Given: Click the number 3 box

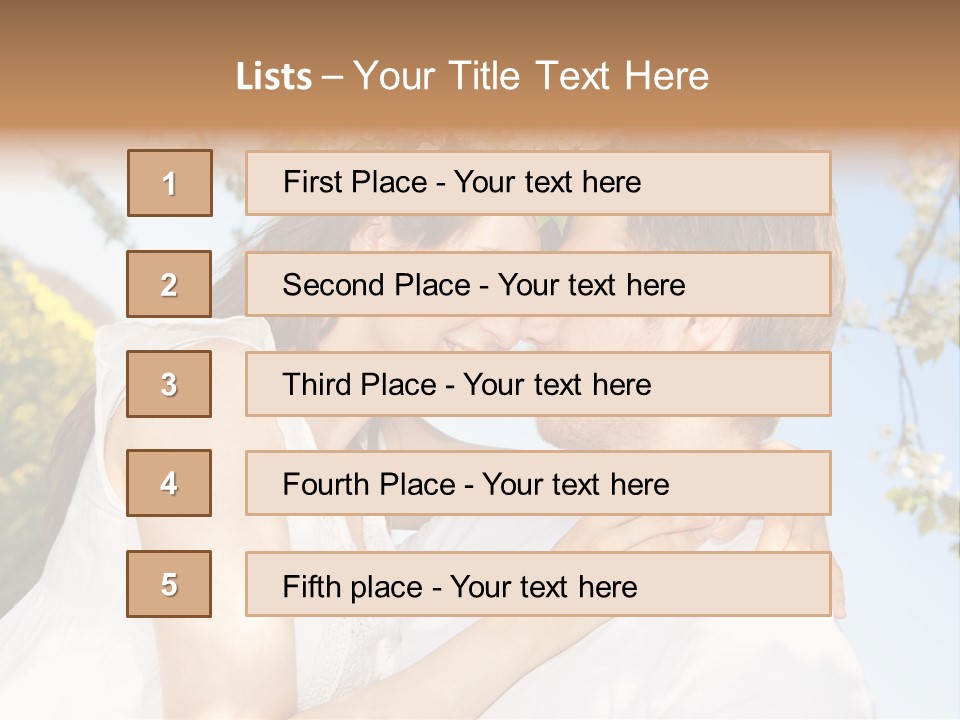Looking at the screenshot, I should tap(170, 384).
